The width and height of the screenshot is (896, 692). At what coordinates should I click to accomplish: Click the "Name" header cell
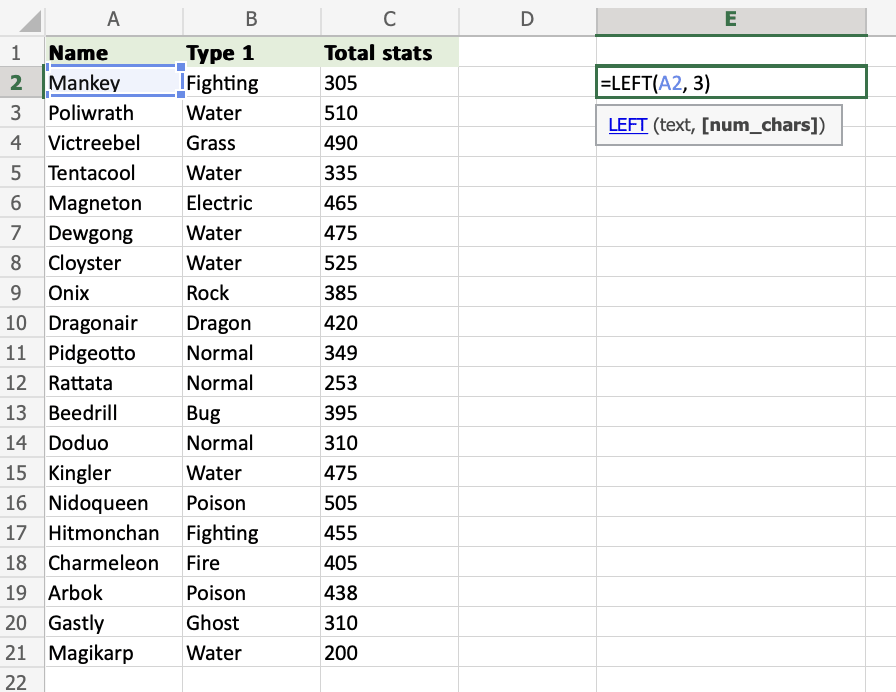pos(113,53)
